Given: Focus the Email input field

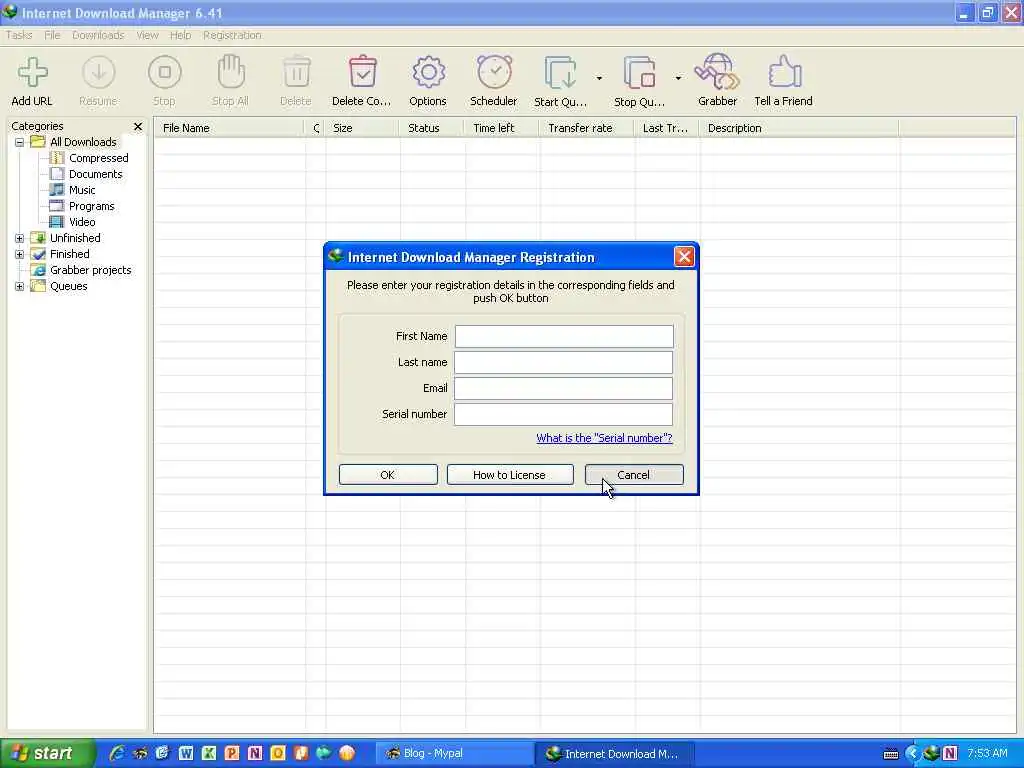Looking at the screenshot, I should (564, 389).
